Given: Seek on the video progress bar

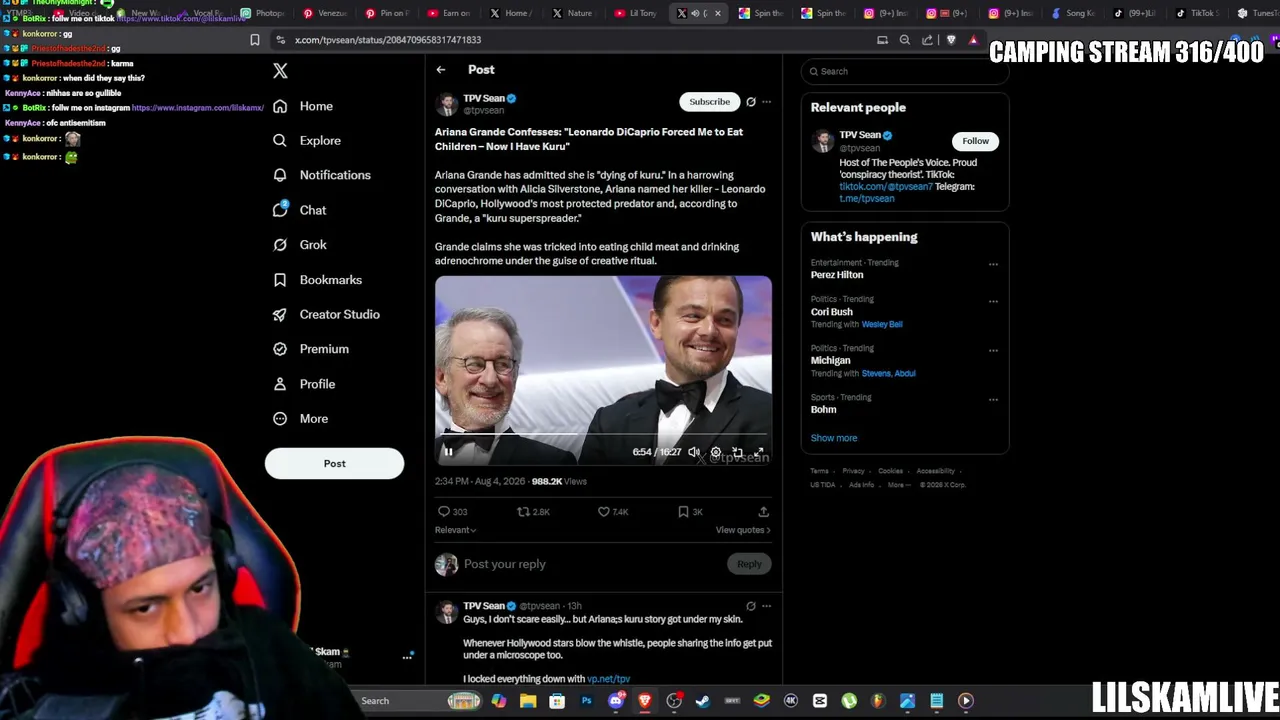Looking at the screenshot, I should 603,435.
